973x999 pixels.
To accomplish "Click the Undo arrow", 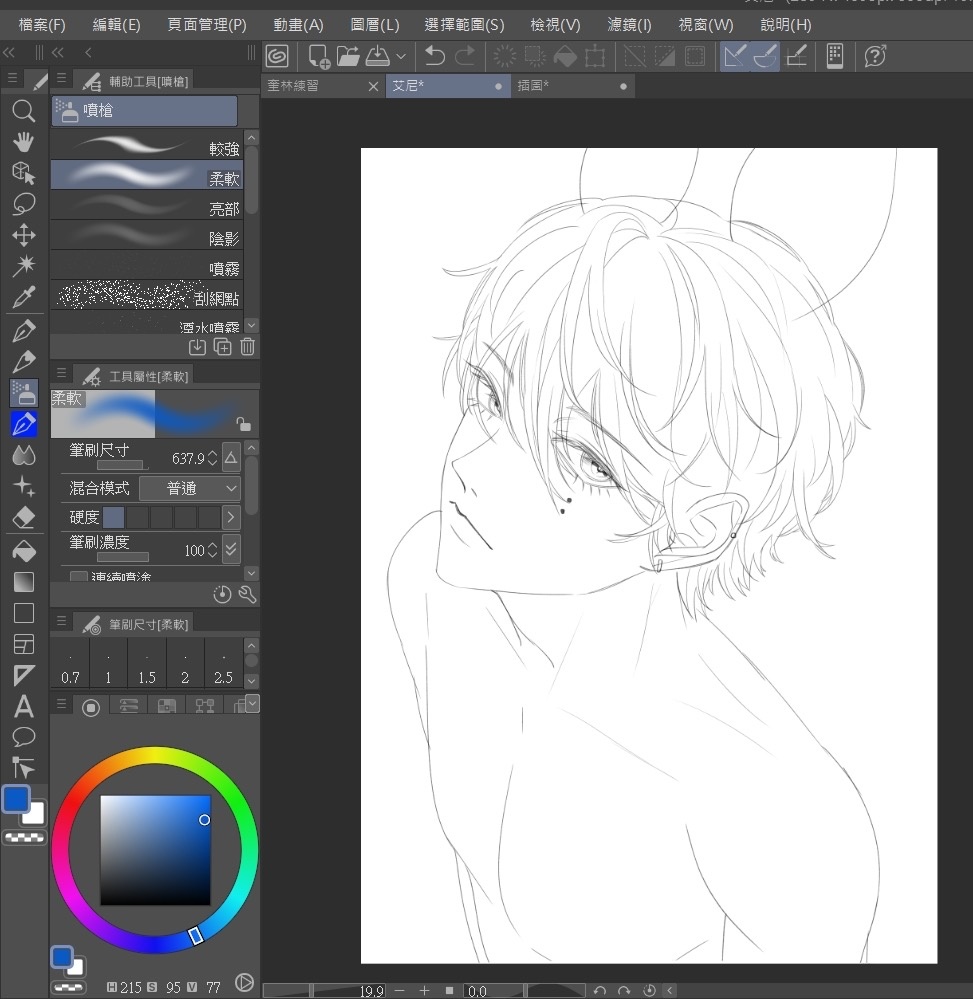I will point(435,56).
